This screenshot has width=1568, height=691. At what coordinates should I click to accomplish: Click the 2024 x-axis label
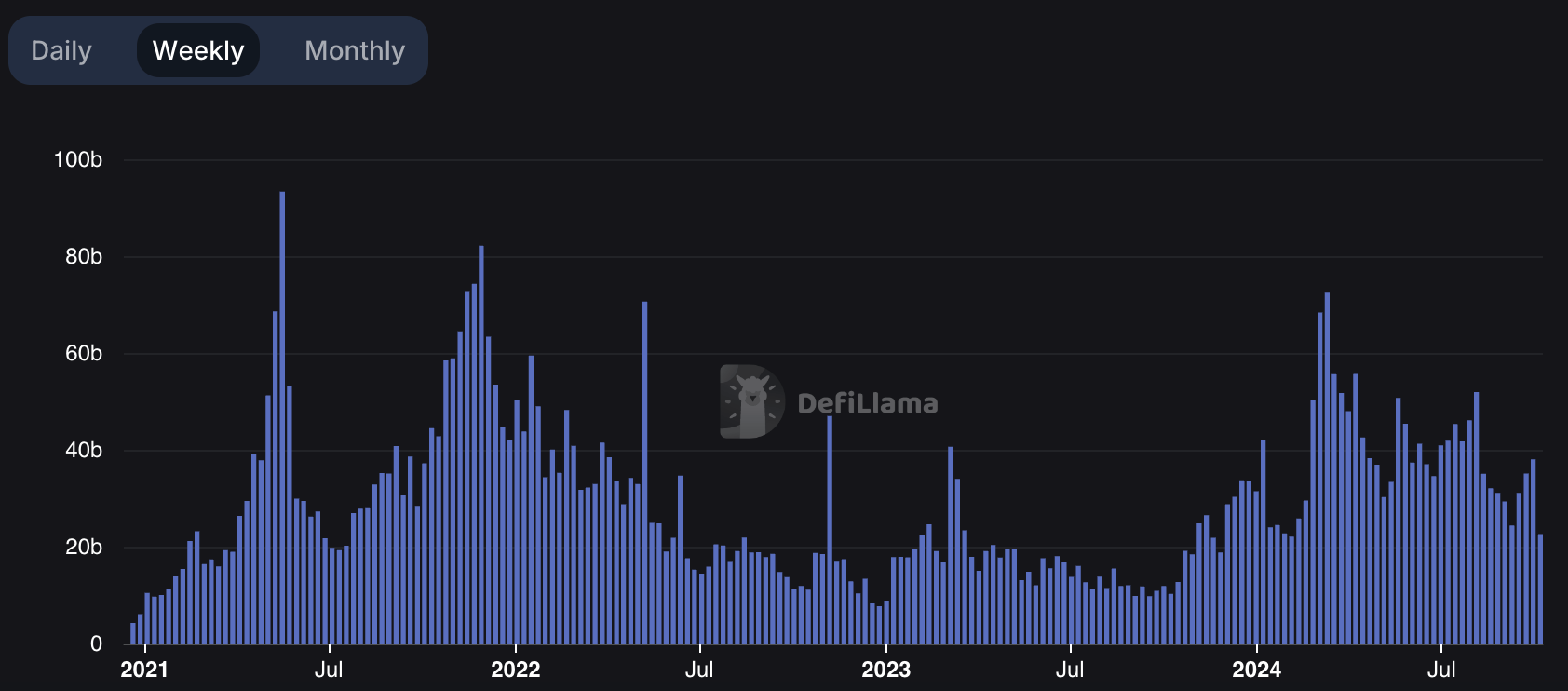pos(1256,670)
